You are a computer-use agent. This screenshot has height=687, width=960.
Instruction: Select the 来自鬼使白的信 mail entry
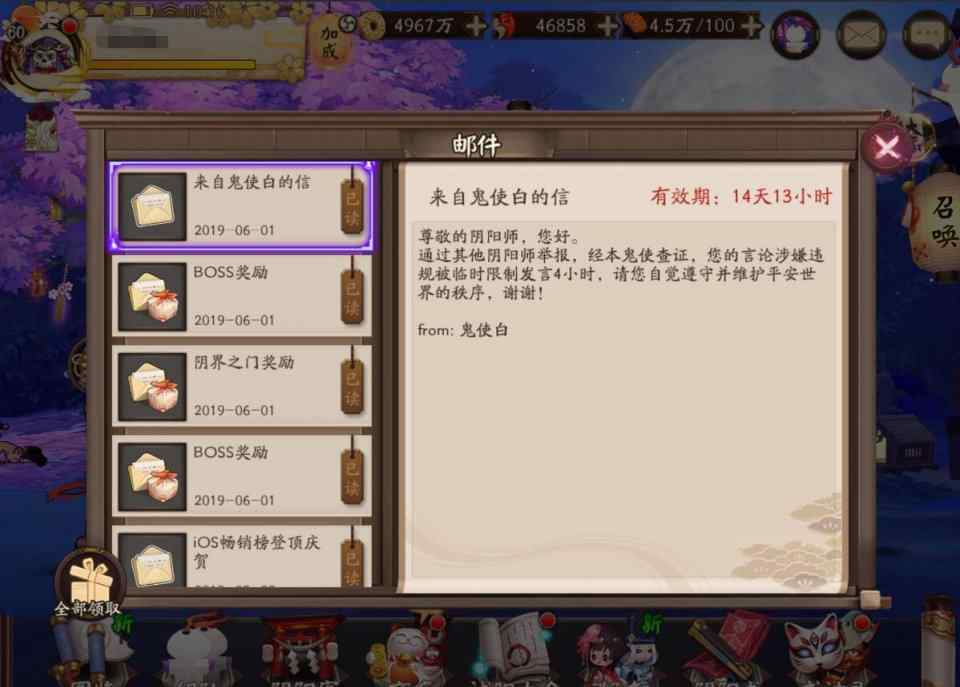(241, 206)
